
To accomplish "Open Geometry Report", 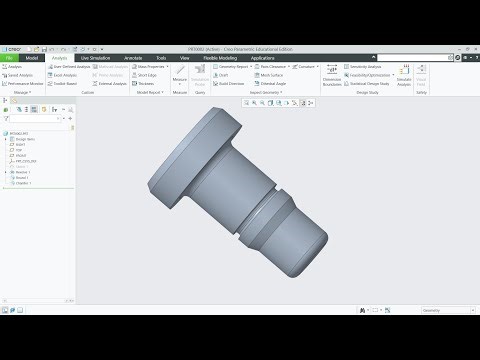I will 231,67.
